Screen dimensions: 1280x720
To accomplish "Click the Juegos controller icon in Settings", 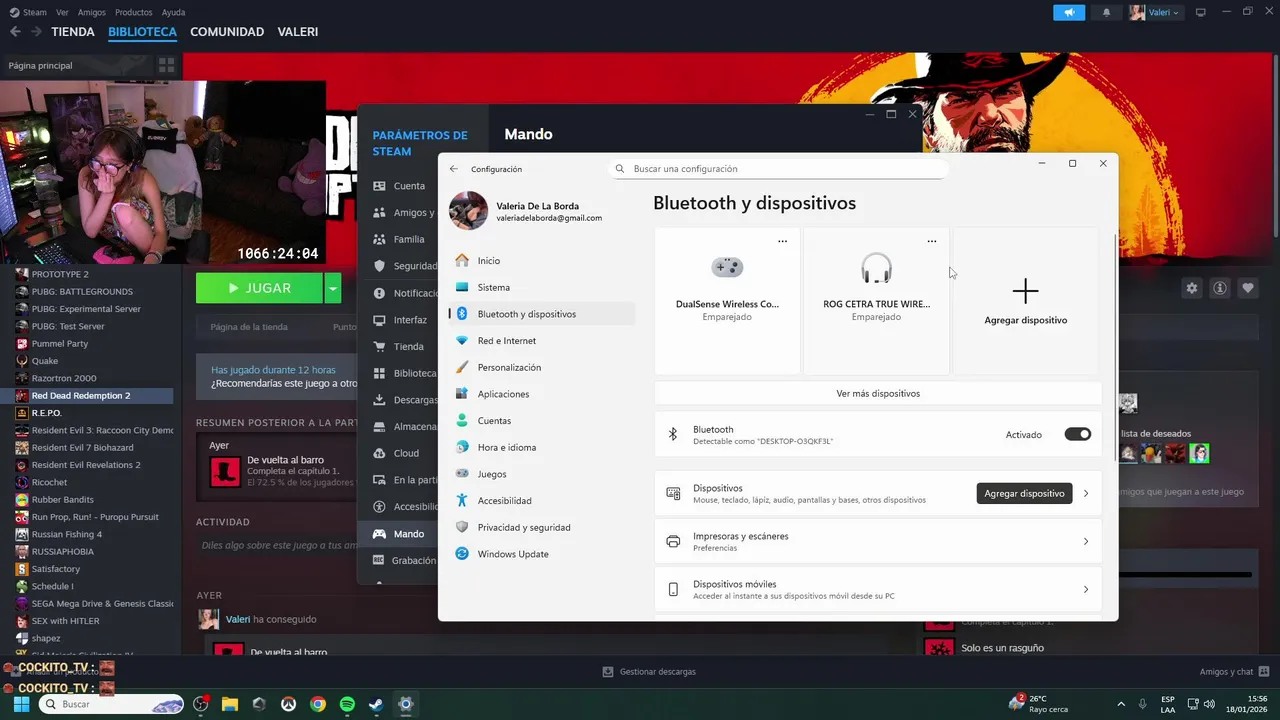I will [x=462, y=474].
